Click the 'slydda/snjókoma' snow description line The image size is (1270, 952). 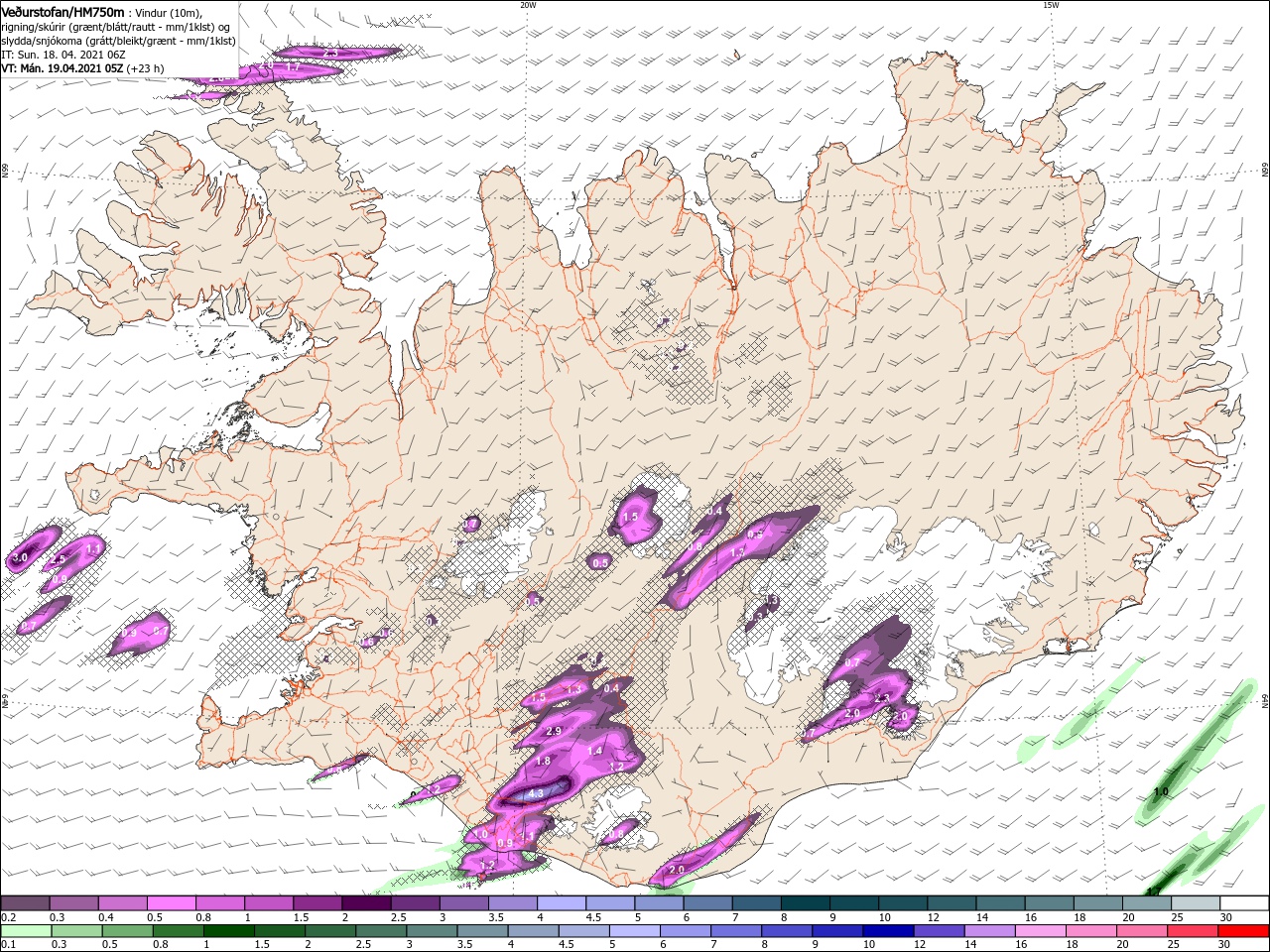119,41
